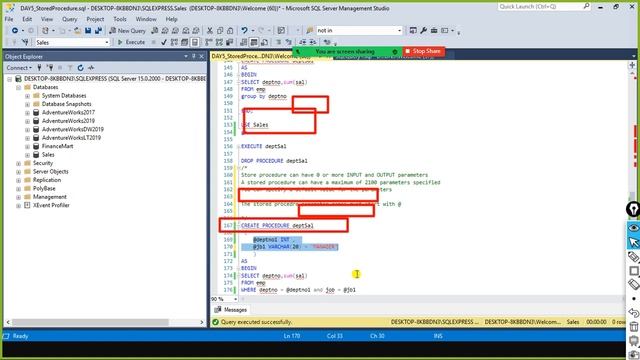Viewport: 640px width, 360px height.
Task: Open the Messages results tab
Action: [x=231, y=310]
